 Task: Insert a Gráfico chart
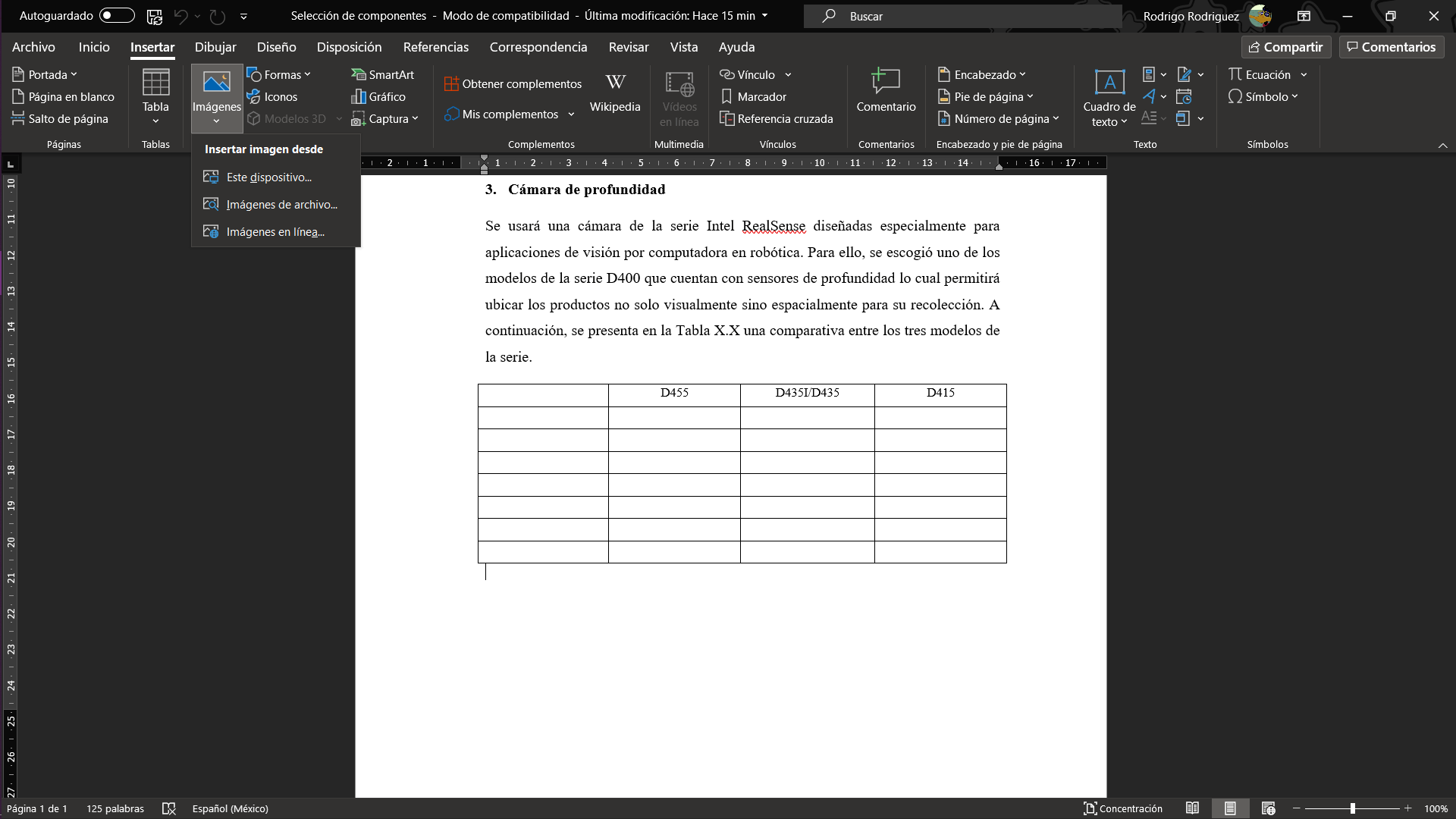pyautogui.click(x=378, y=96)
